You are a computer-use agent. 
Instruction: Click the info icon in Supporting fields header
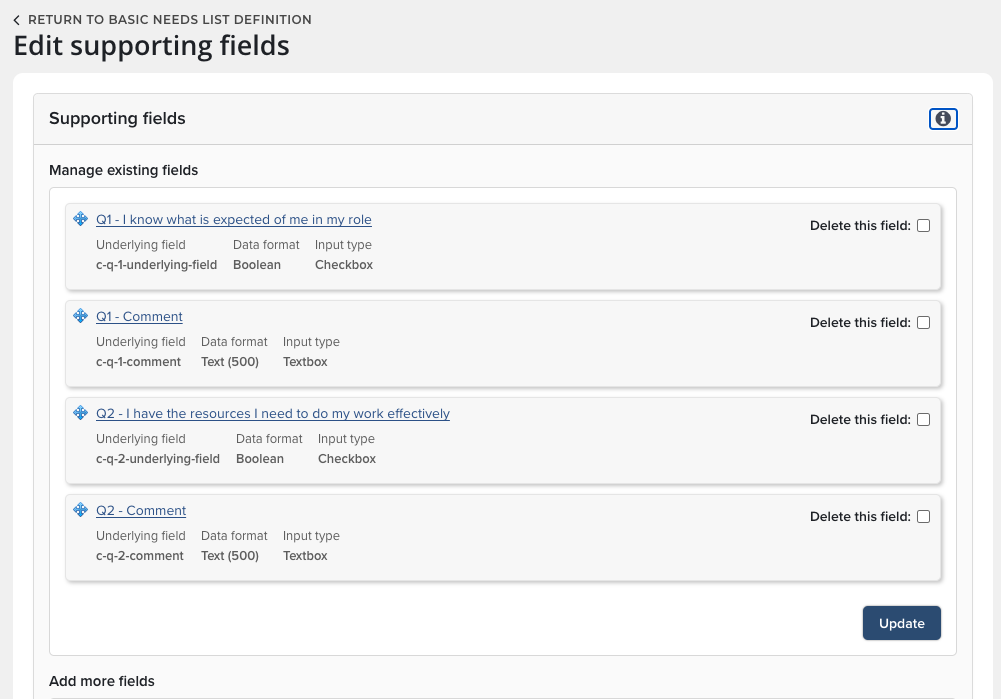(x=943, y=119)
